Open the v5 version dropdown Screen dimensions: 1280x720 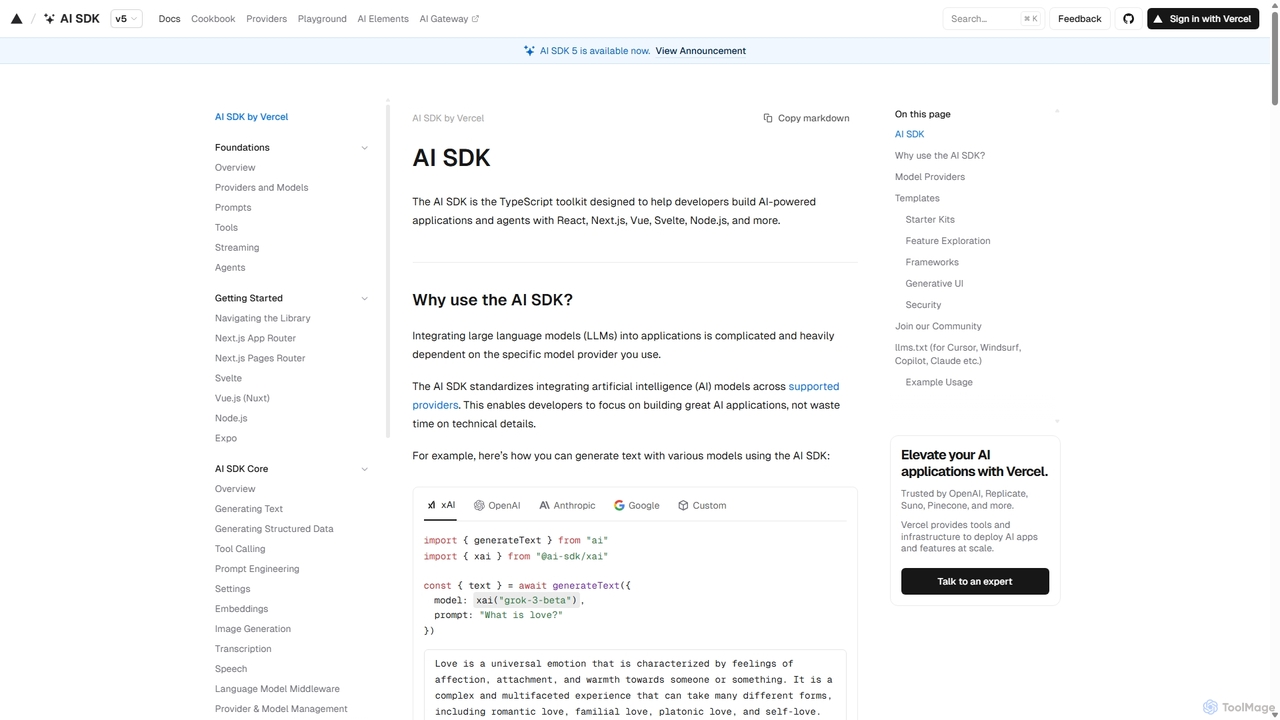point(126,19)
